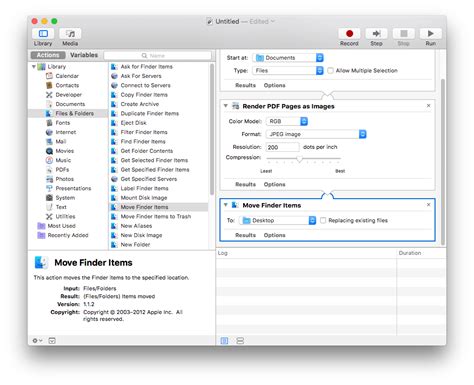The image size is (474, 385).
Task: Open the Recently Added smart folder
Action: click(x=63, y=235)
